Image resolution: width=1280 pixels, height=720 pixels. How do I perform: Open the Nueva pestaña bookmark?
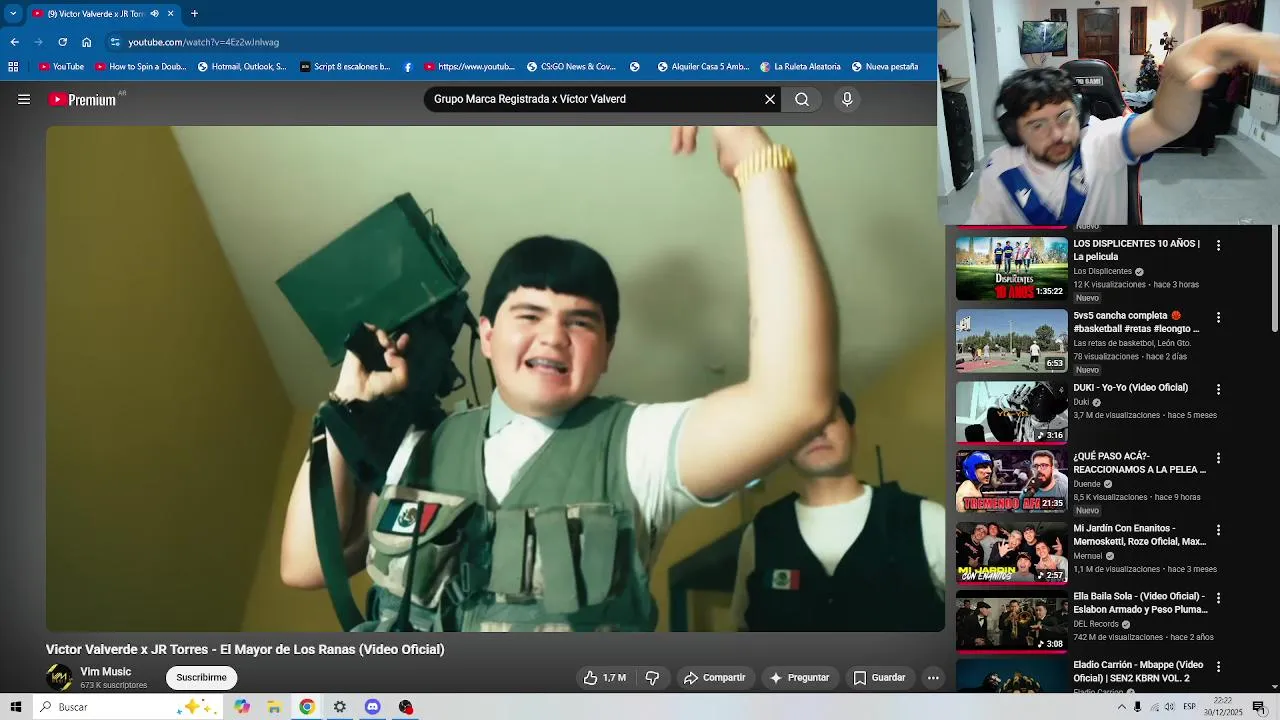(885, 67)
